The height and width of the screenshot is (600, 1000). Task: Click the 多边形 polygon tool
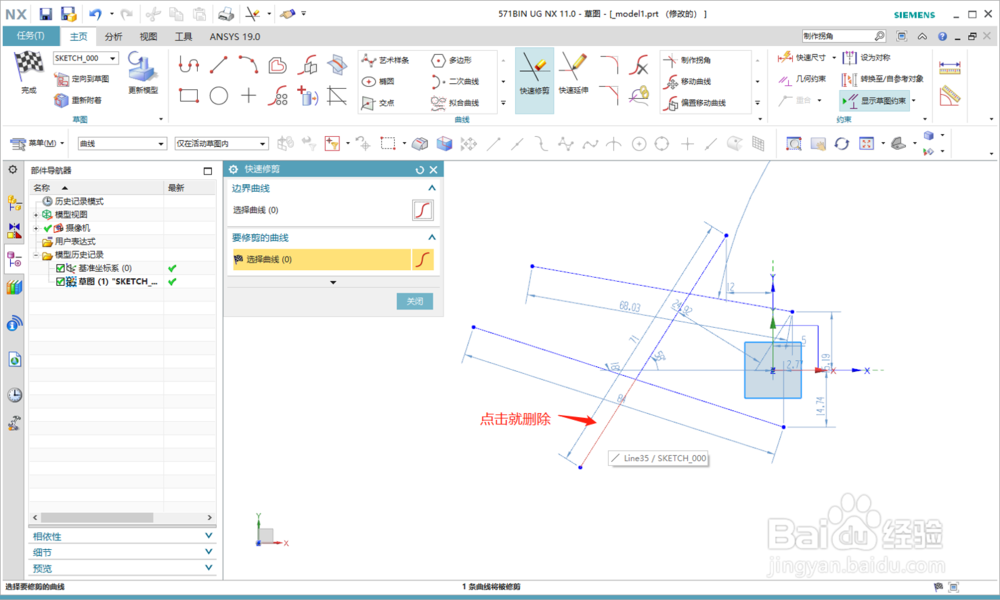point(452,60)
